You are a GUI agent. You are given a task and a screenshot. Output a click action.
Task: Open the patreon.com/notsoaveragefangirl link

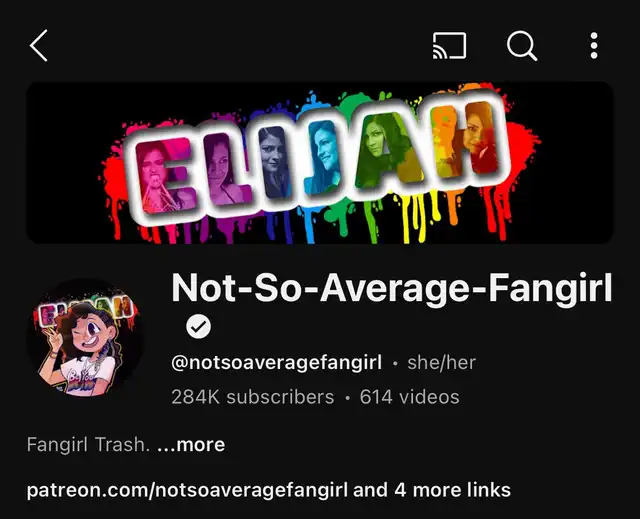pos(187,490)
